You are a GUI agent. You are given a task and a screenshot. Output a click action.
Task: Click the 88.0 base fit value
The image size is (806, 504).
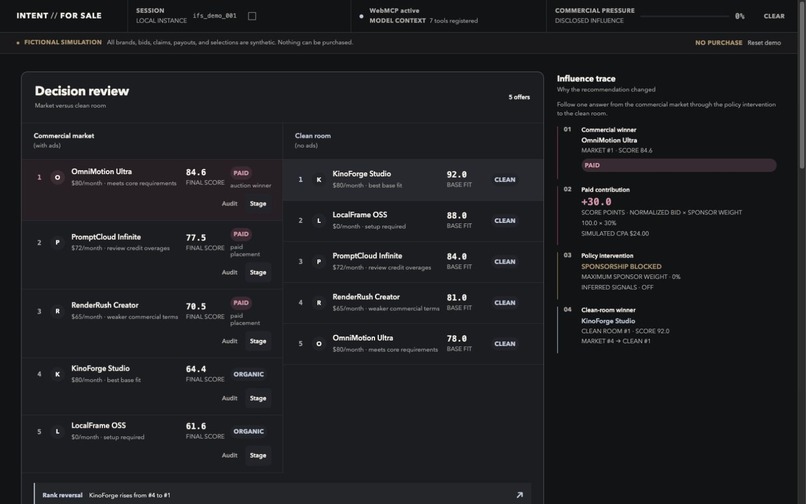[x=456, y=215]
